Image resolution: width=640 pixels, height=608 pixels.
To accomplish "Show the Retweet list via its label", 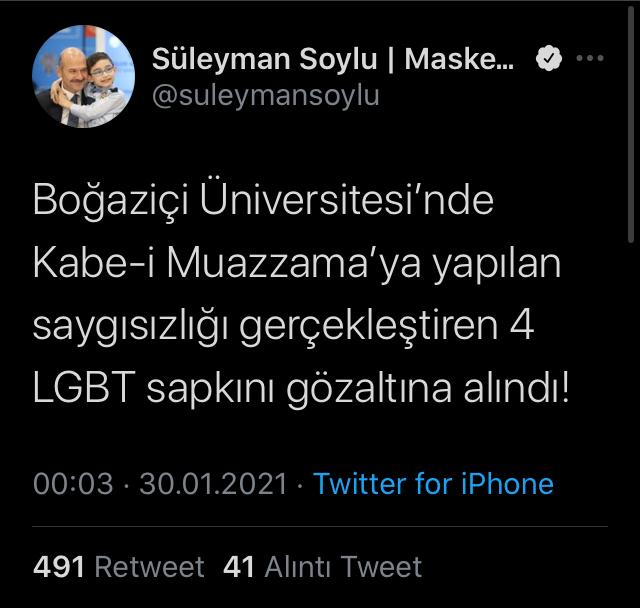I will [149, 567].
